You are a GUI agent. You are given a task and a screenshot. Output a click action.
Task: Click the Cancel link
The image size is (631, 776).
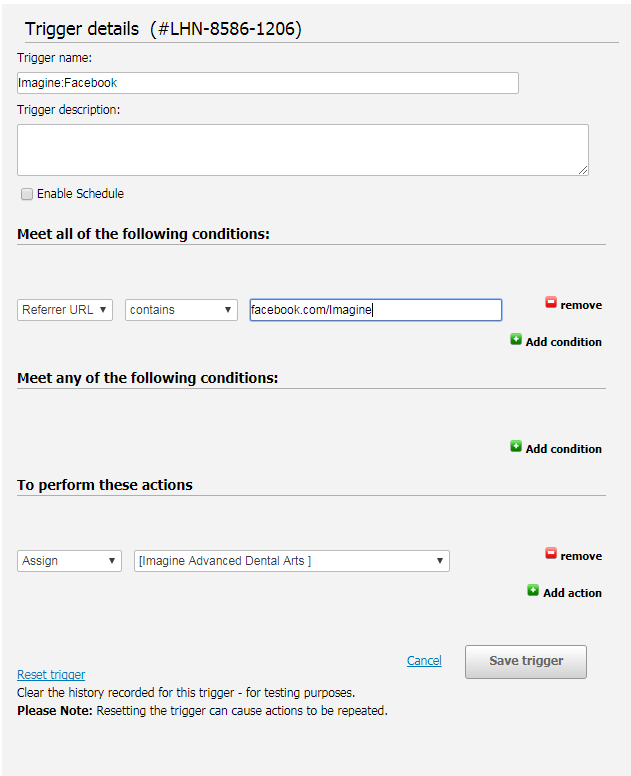424,661
